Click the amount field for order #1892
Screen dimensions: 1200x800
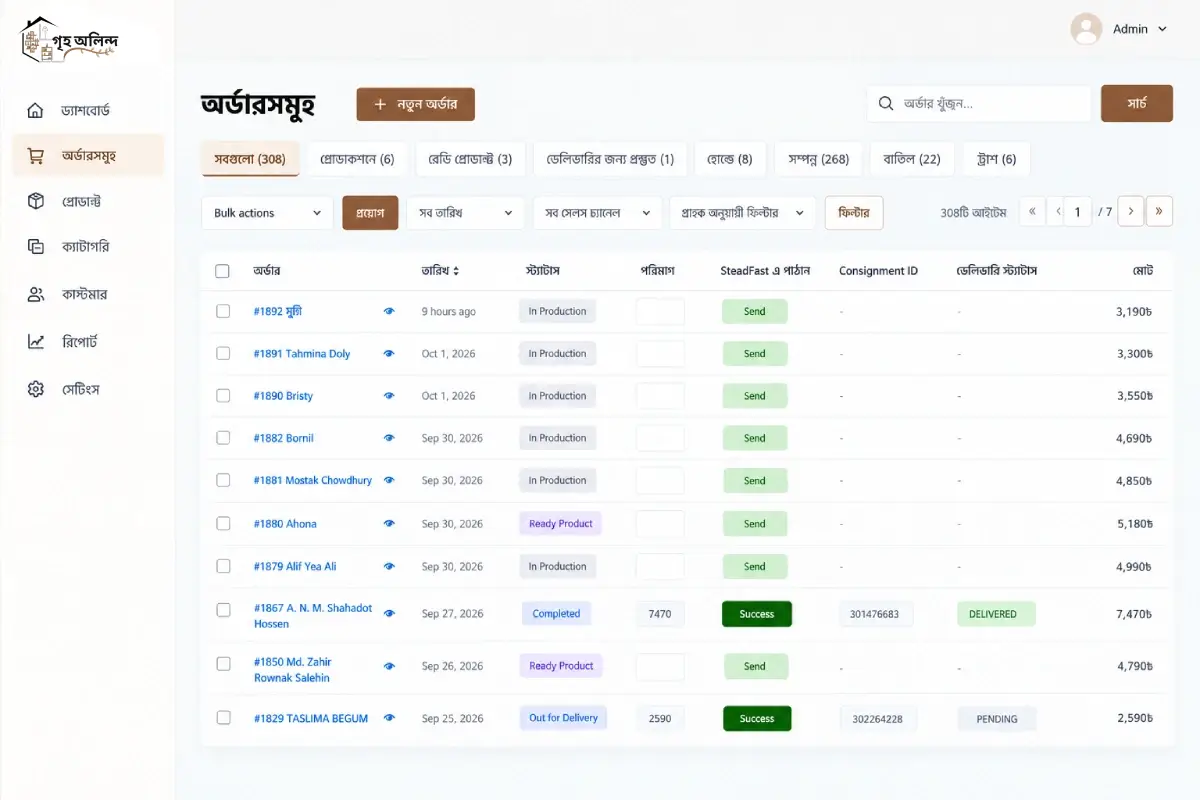660,311
